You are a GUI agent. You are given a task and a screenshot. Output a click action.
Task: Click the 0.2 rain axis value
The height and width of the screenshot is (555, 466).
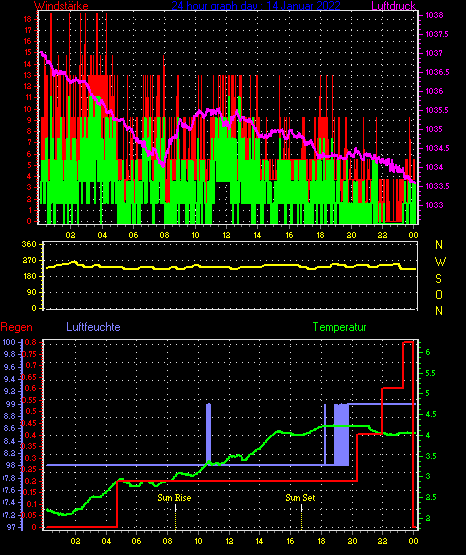[31, 481]
